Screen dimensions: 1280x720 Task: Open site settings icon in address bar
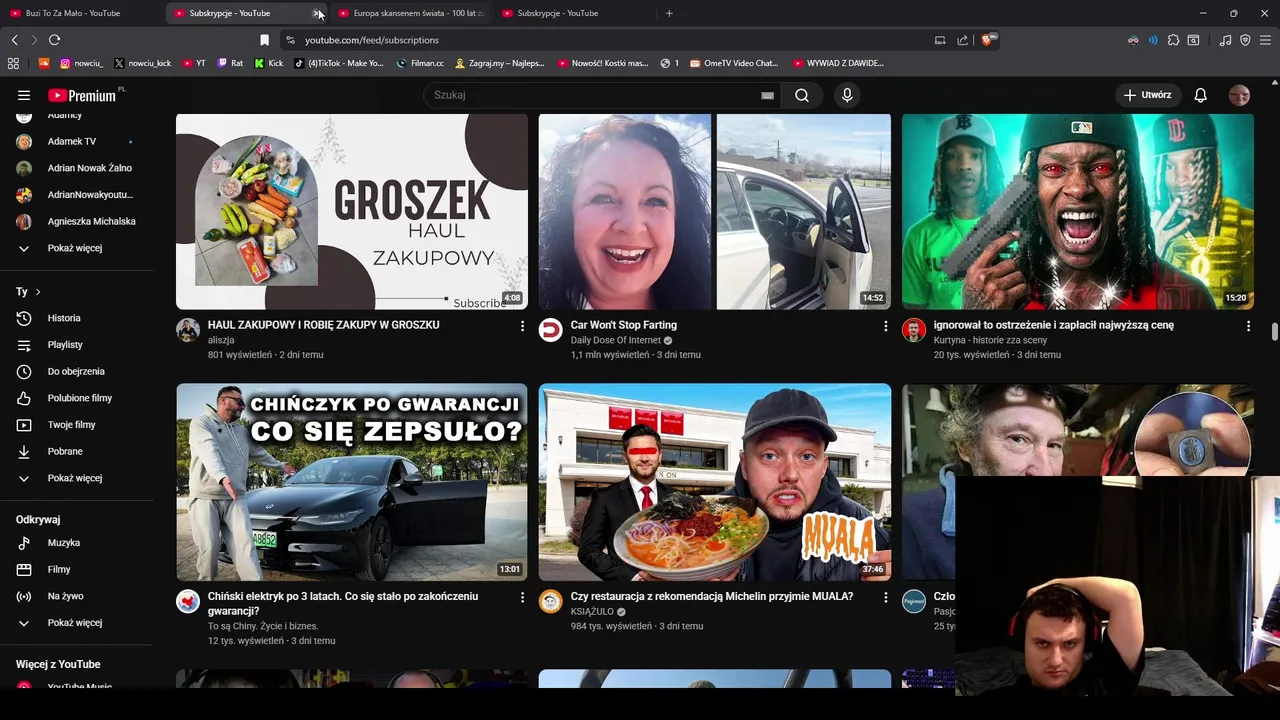pyautogui.click(x=290, y=40)
